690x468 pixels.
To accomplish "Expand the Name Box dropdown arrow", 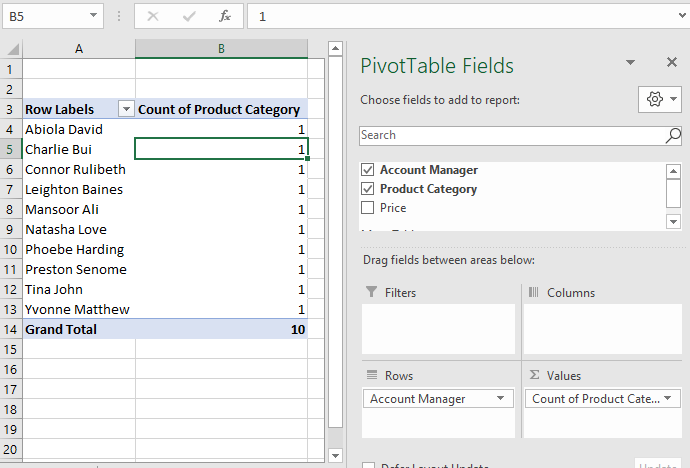I will 93,16.
